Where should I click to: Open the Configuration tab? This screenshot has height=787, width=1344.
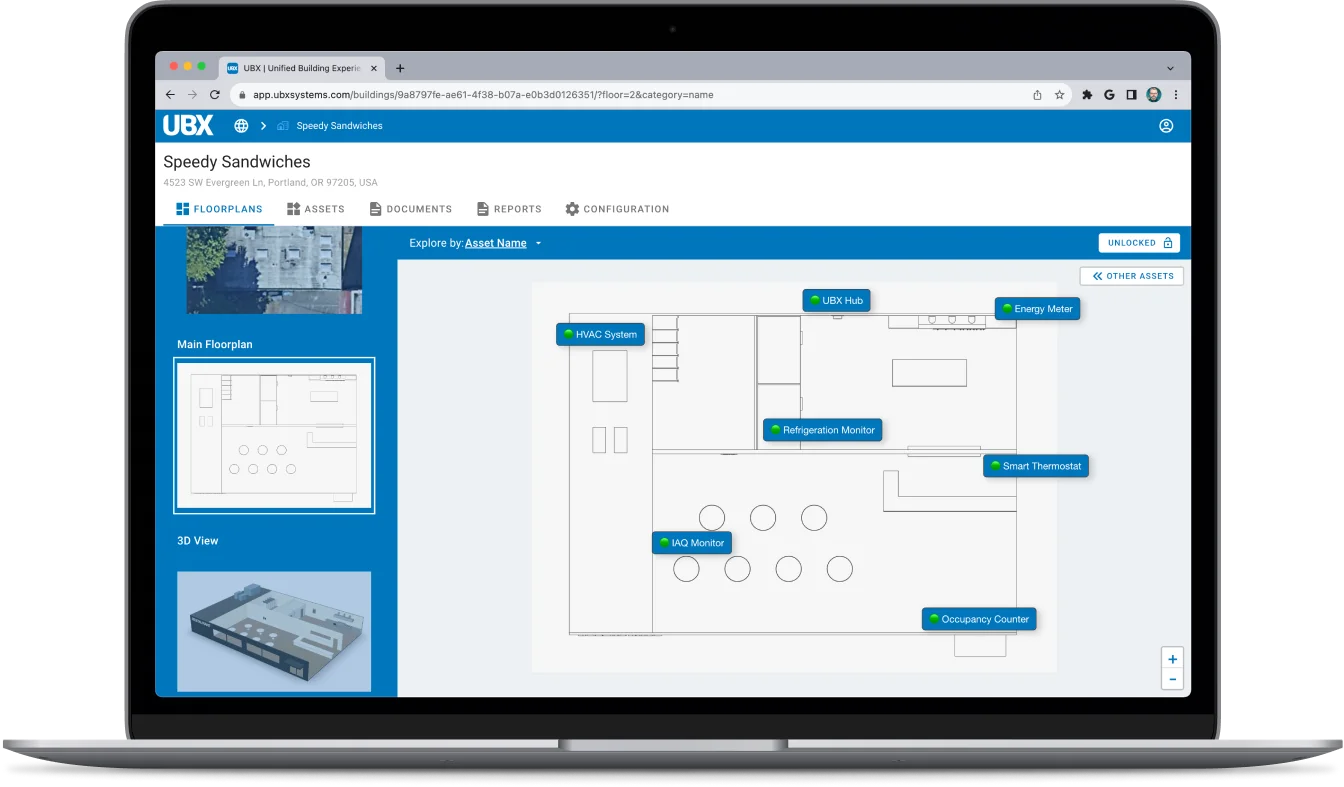point(617,209)
